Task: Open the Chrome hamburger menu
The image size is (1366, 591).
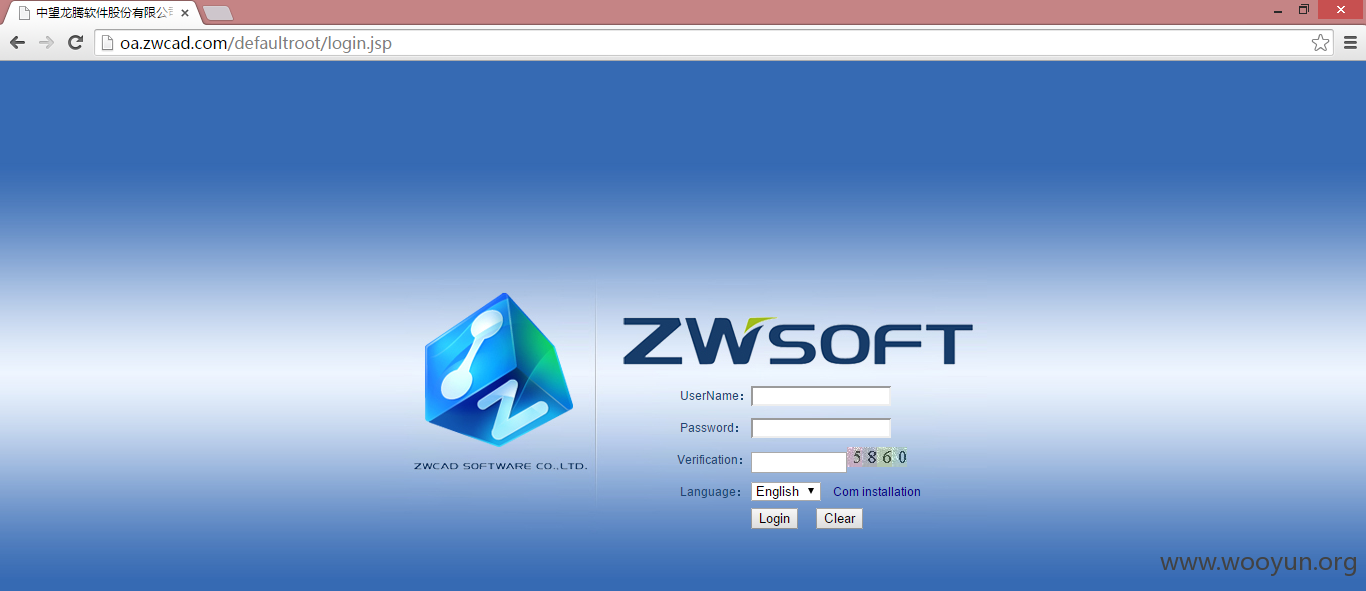Action: pyautogui.click(x=1350, y=42)
